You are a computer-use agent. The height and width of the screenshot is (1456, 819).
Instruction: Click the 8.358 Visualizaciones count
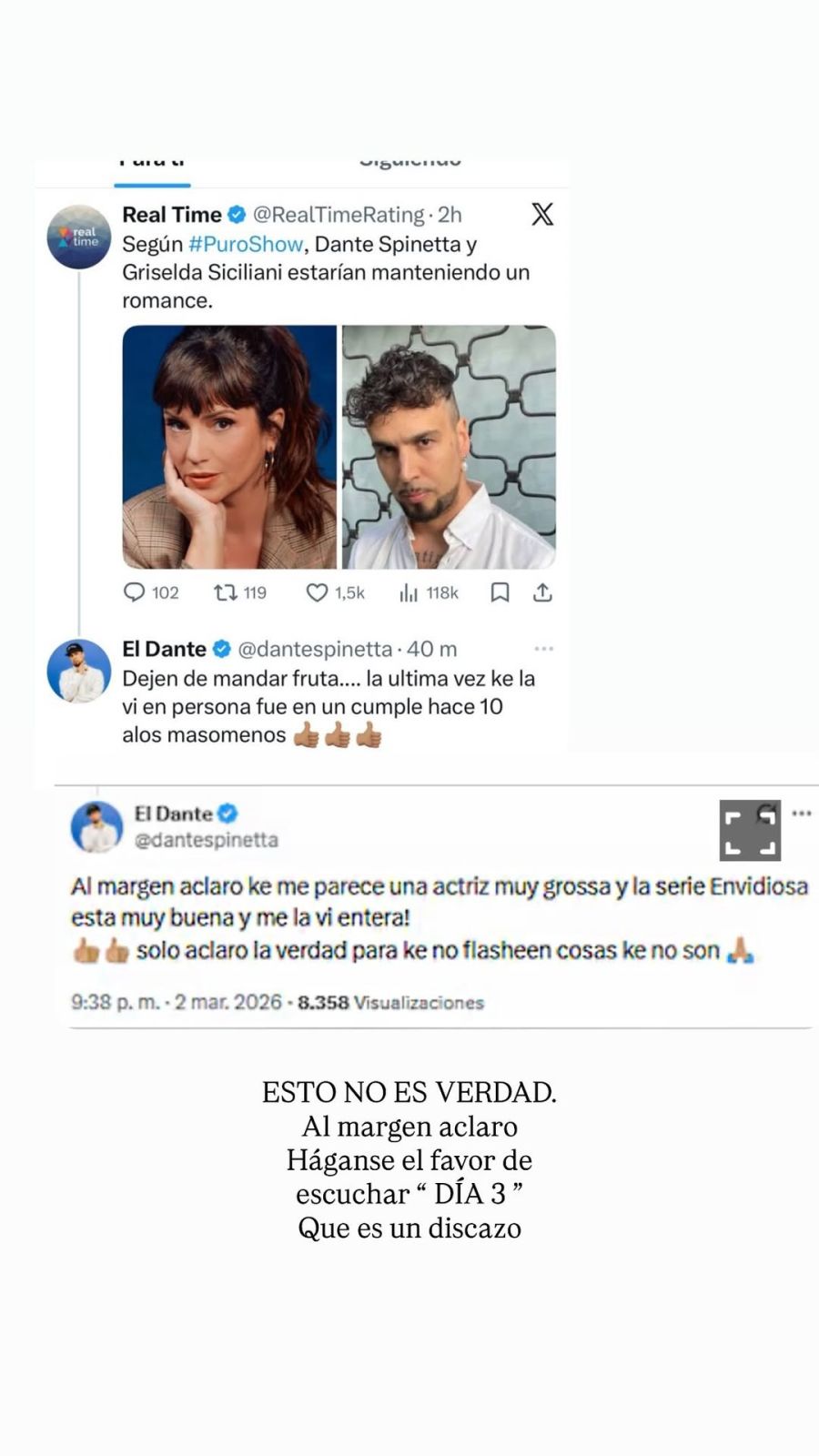(391, 1002)
